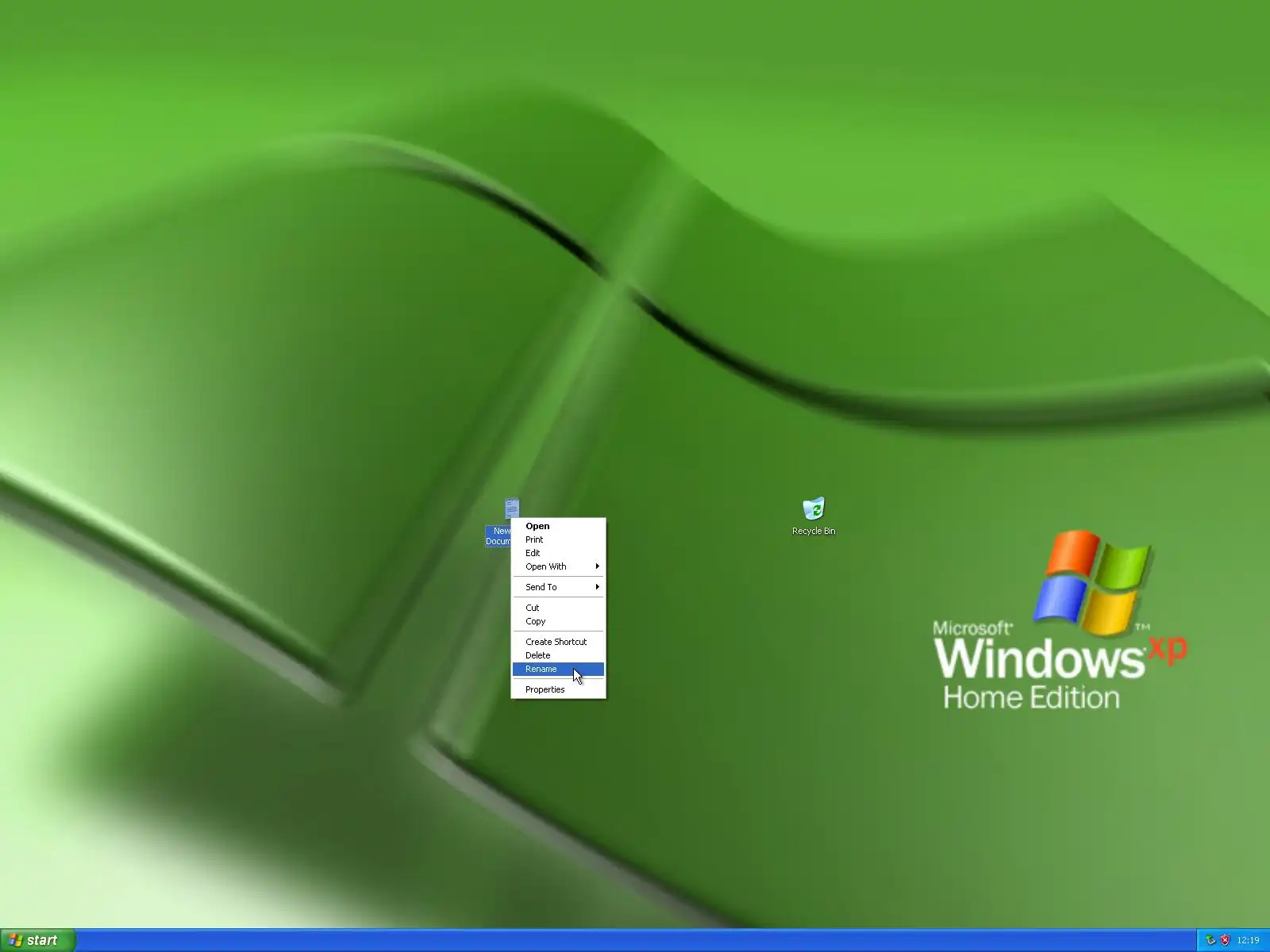Open the red Security Center shield icon

tap(1225, 940)
